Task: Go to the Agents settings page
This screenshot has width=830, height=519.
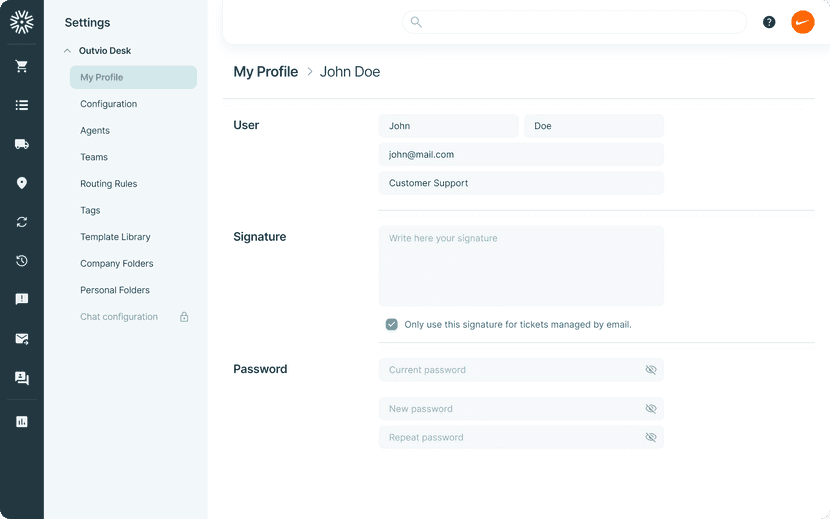Action: click(x=95, y=131)
